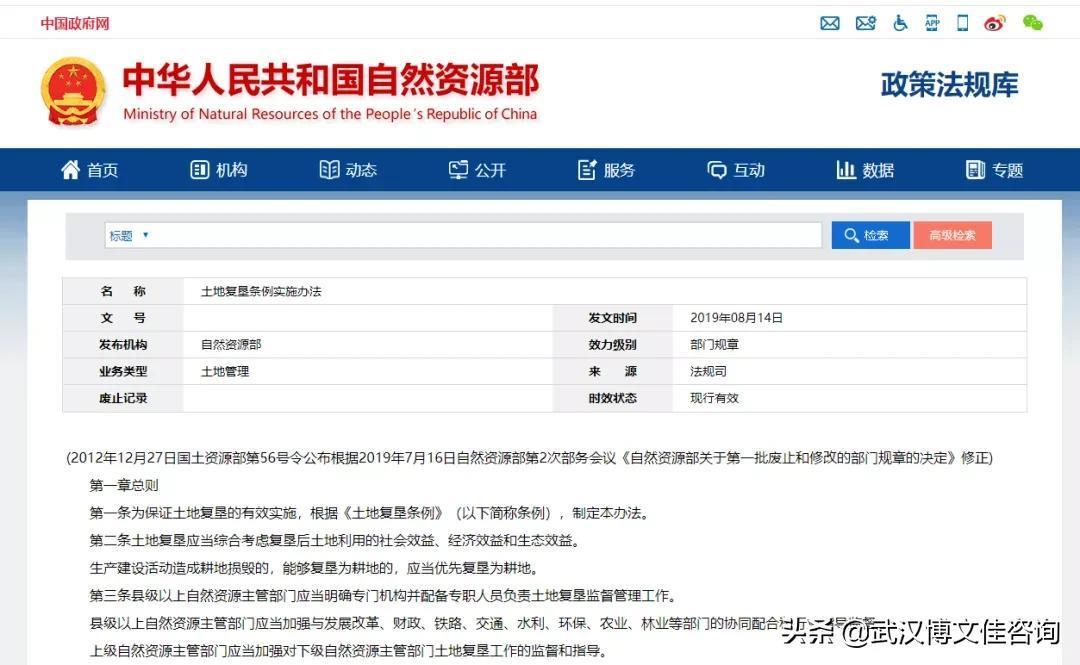The image size is (1080, 665).
Task: Click the 名称 label cell
Action: [x=123, y=291]
